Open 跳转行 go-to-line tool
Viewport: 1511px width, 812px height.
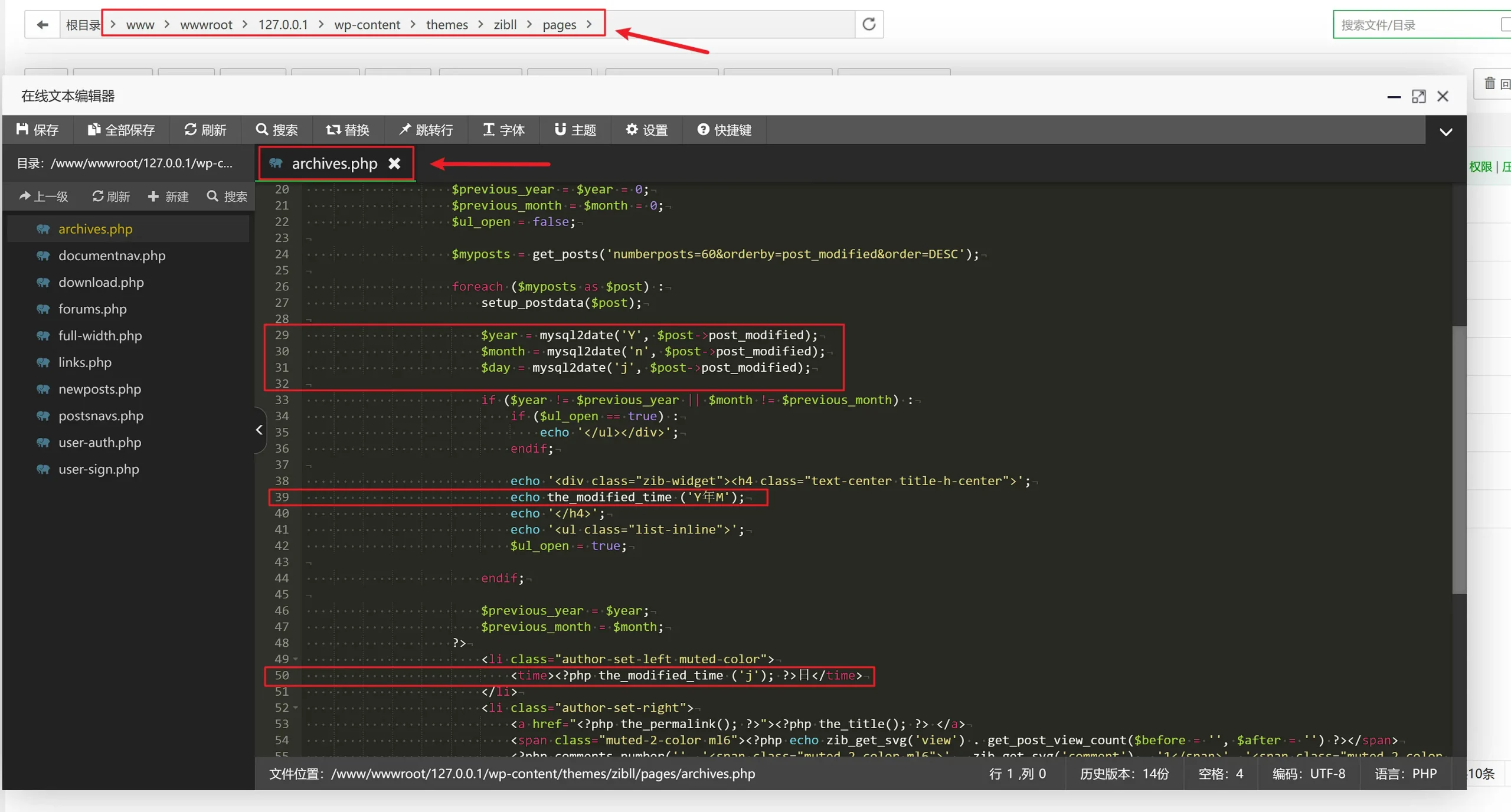click(426, 130)
